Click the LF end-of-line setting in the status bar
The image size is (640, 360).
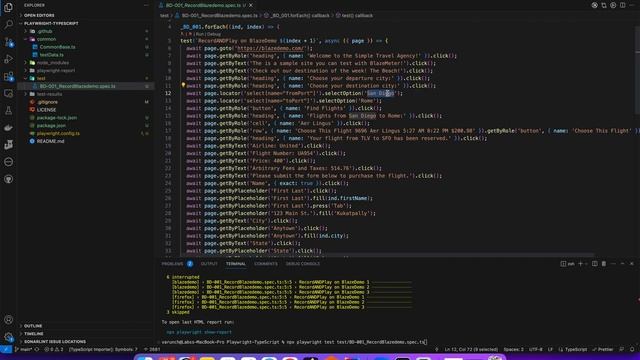pos(550,349)
